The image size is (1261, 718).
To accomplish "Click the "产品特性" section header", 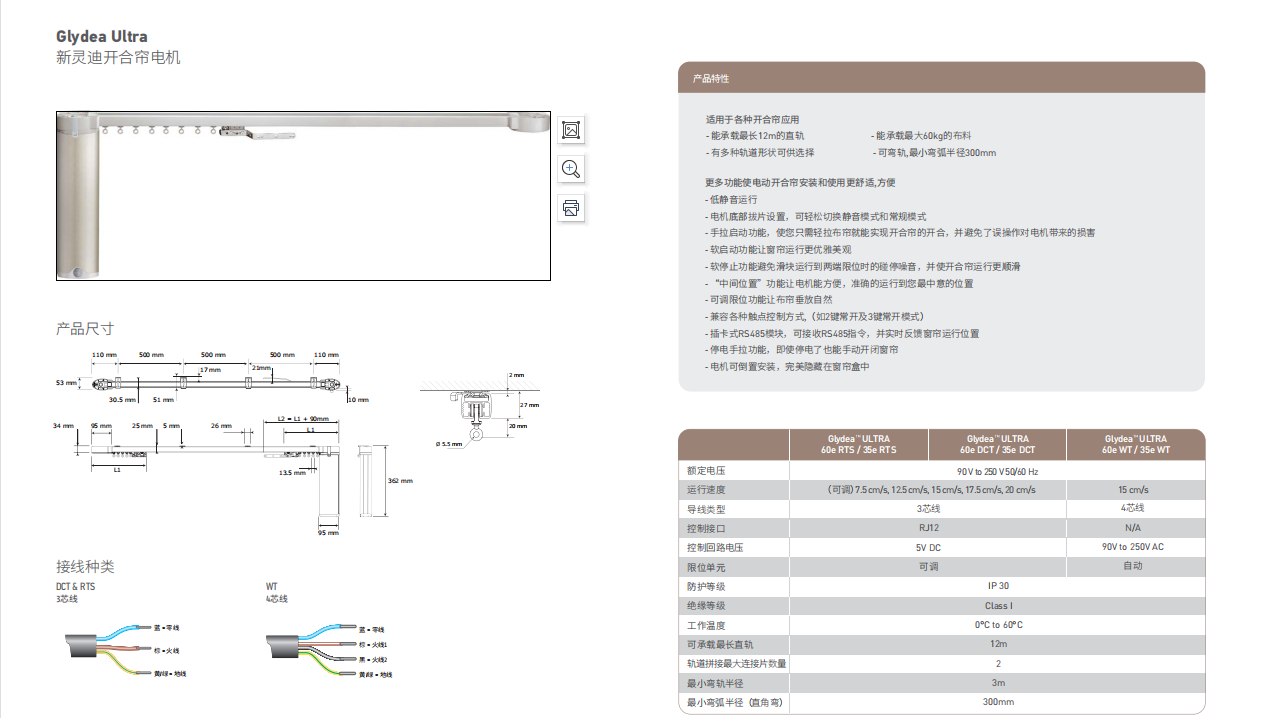I will click(x=711, y=78).
